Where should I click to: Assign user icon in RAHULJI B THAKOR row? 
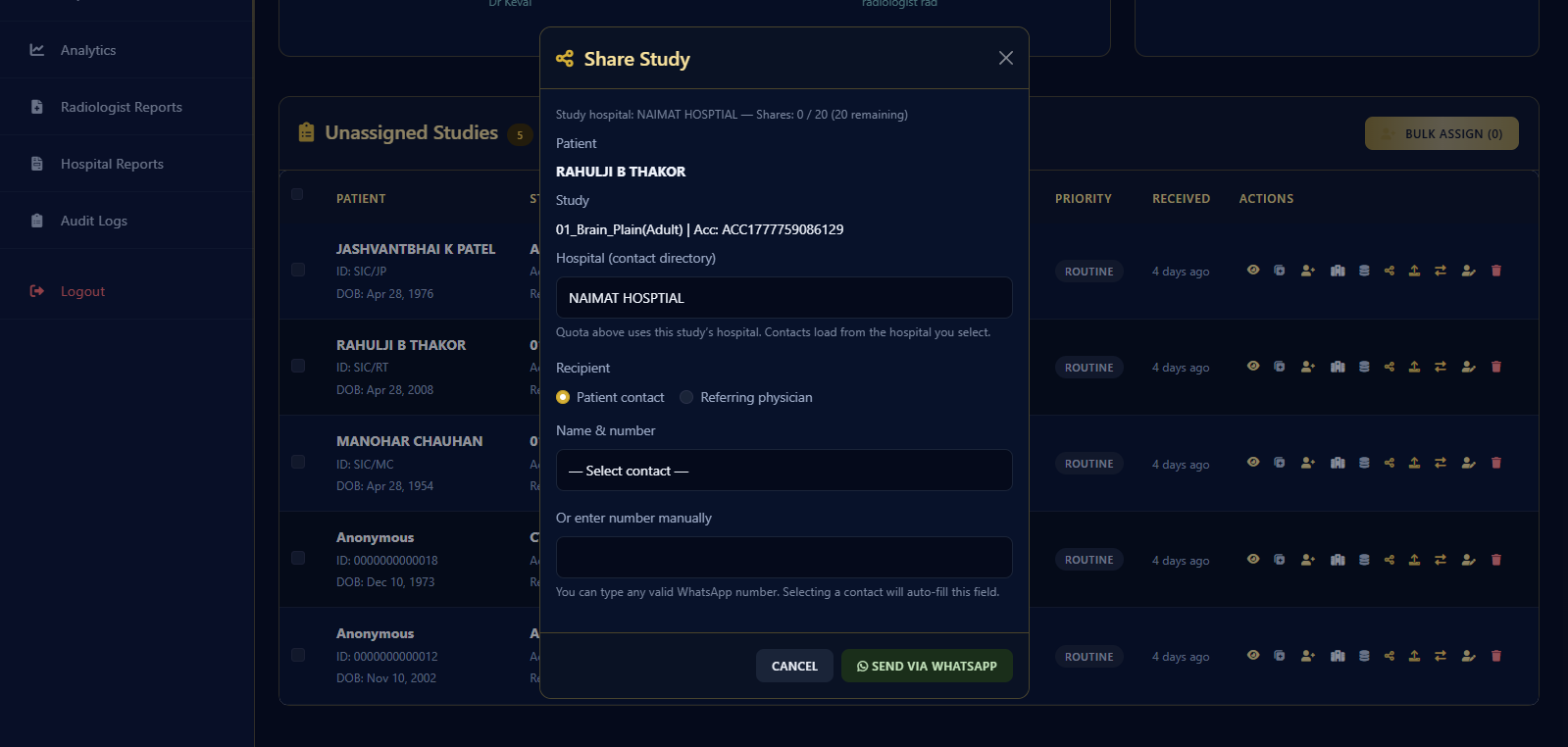click(1307, 367)
